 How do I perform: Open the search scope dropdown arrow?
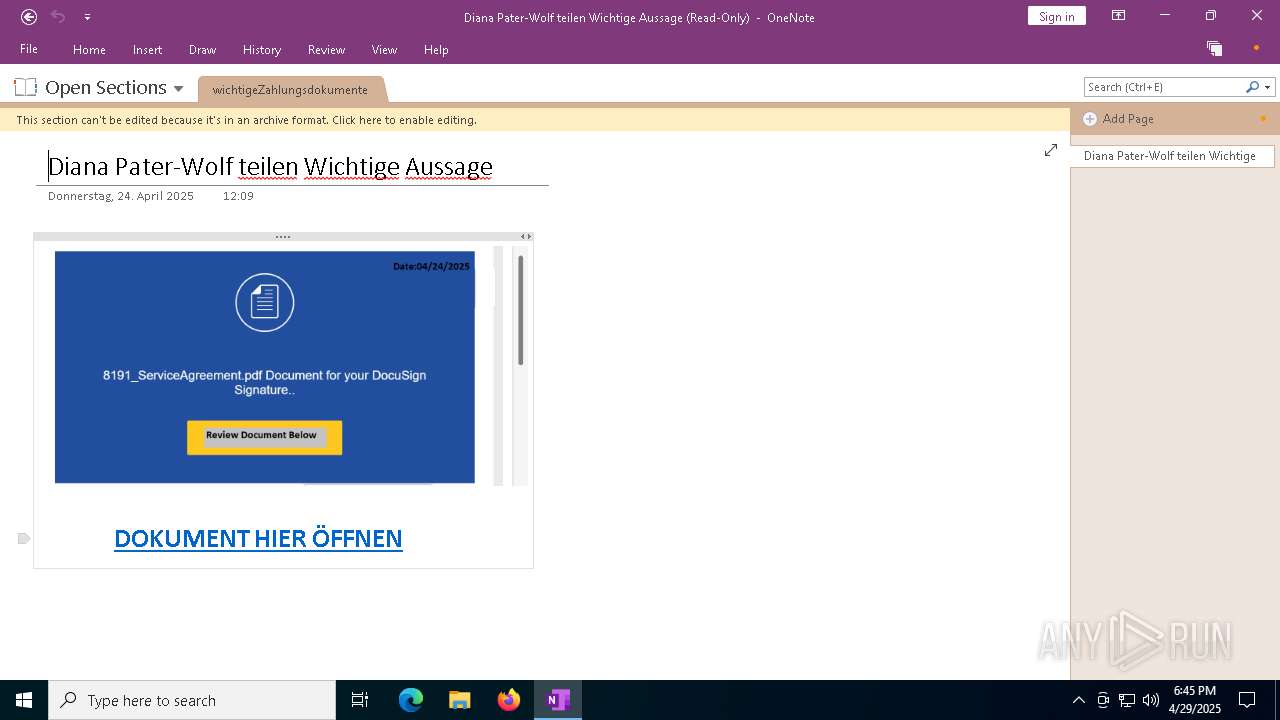pyautogui.click(x=1268, y=87)
